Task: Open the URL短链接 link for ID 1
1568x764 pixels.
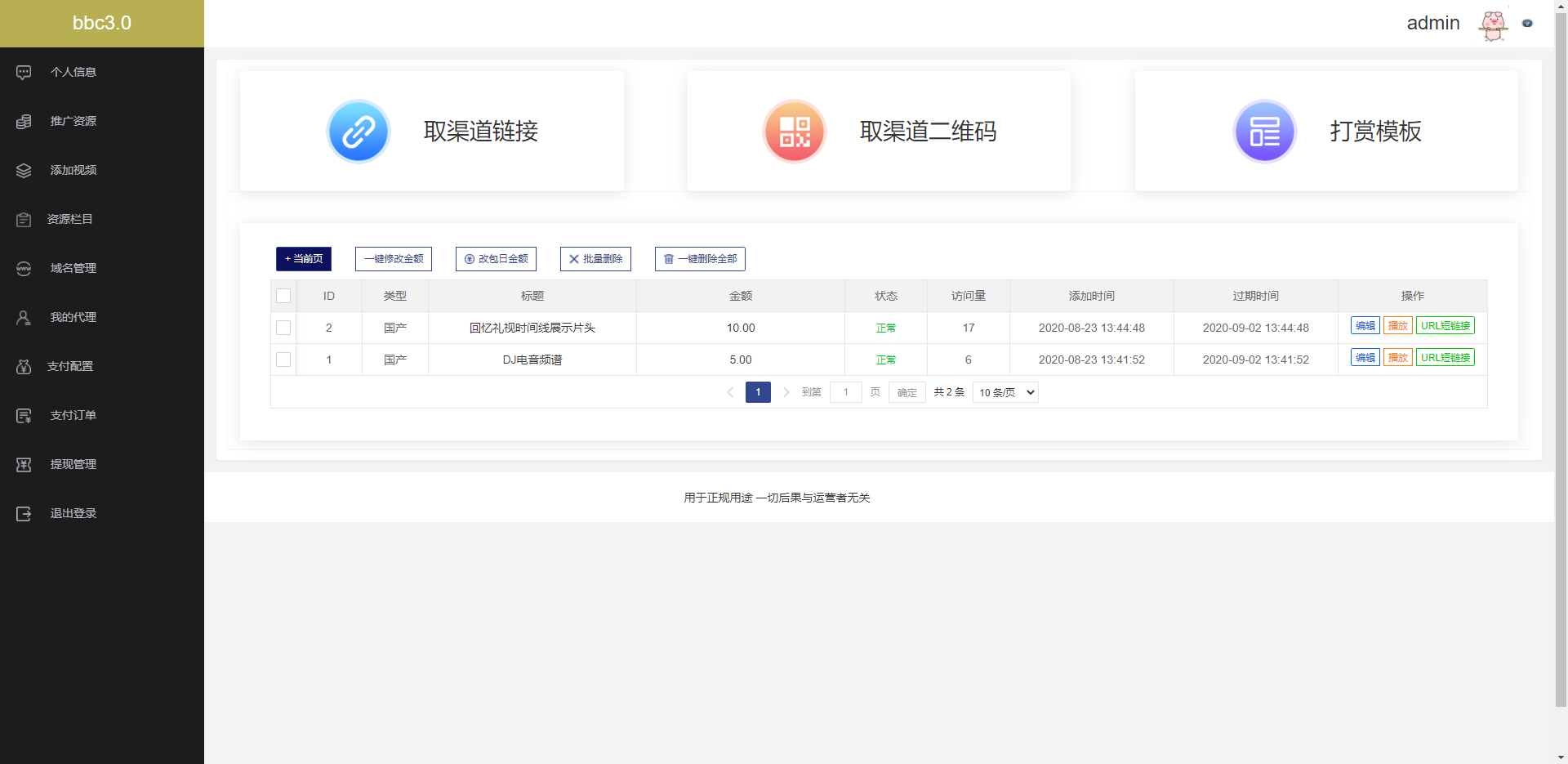Action: coord(1445,357)
